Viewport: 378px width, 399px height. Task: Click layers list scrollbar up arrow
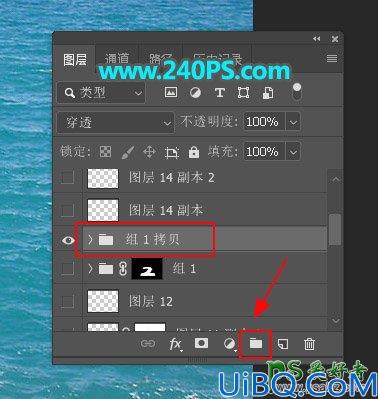pyautogui.click(x=335, y=180)
